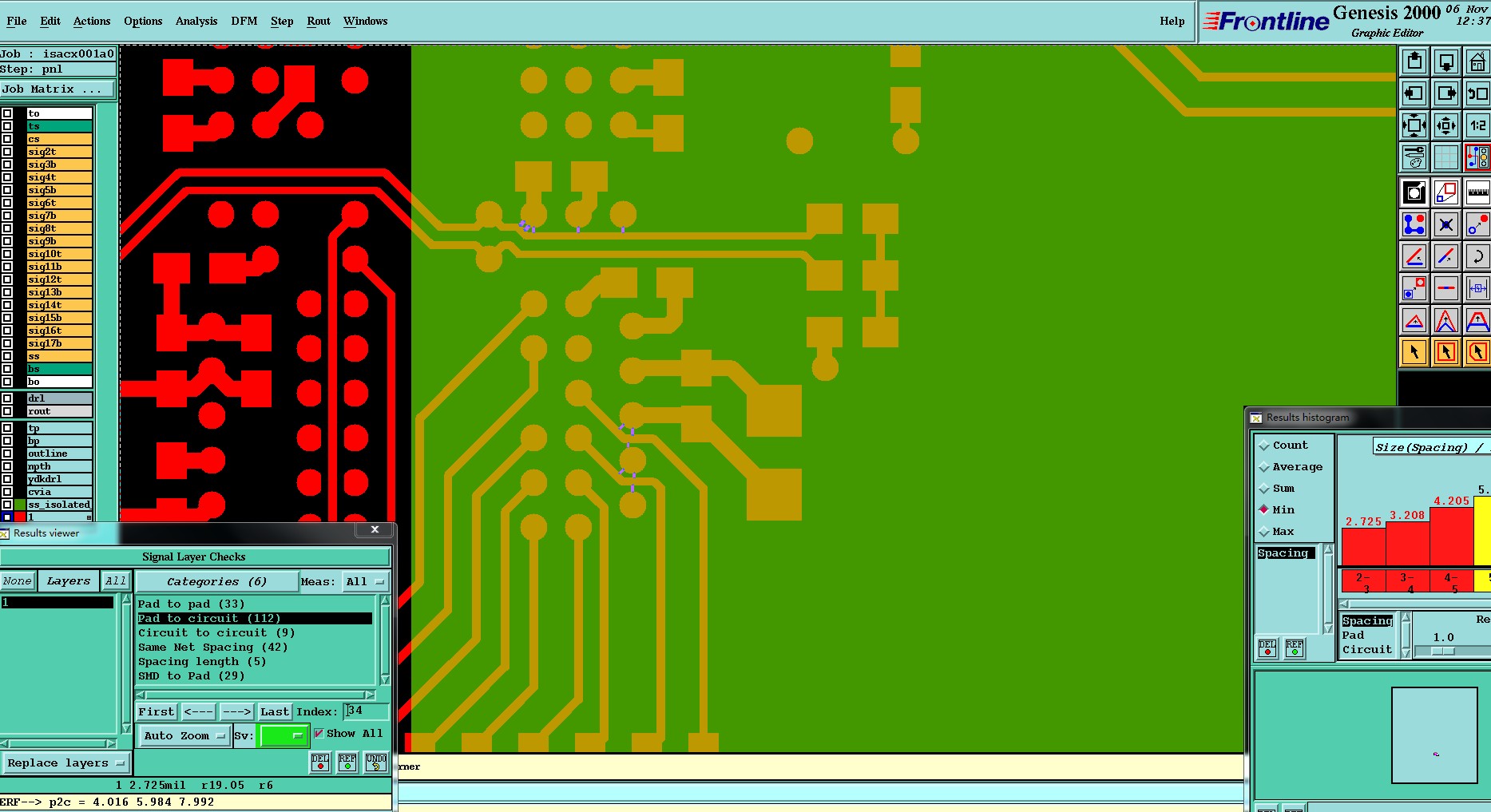This screenshot has height=812, width=1491.
Task: Select the rectangle area selection tool
Action: (1446, 352)
